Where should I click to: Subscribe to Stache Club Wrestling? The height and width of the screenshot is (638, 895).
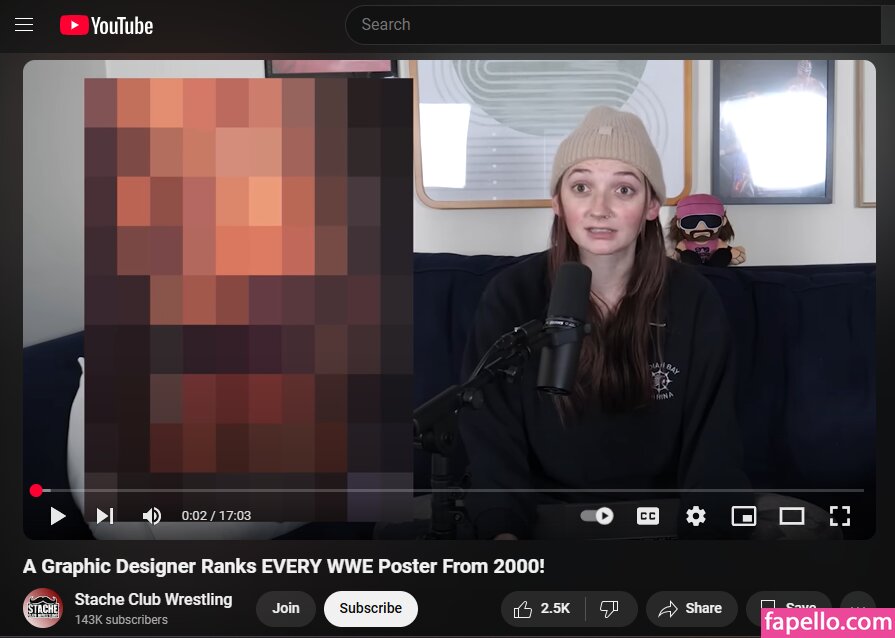pyautogui.click(x=370, y=608)
